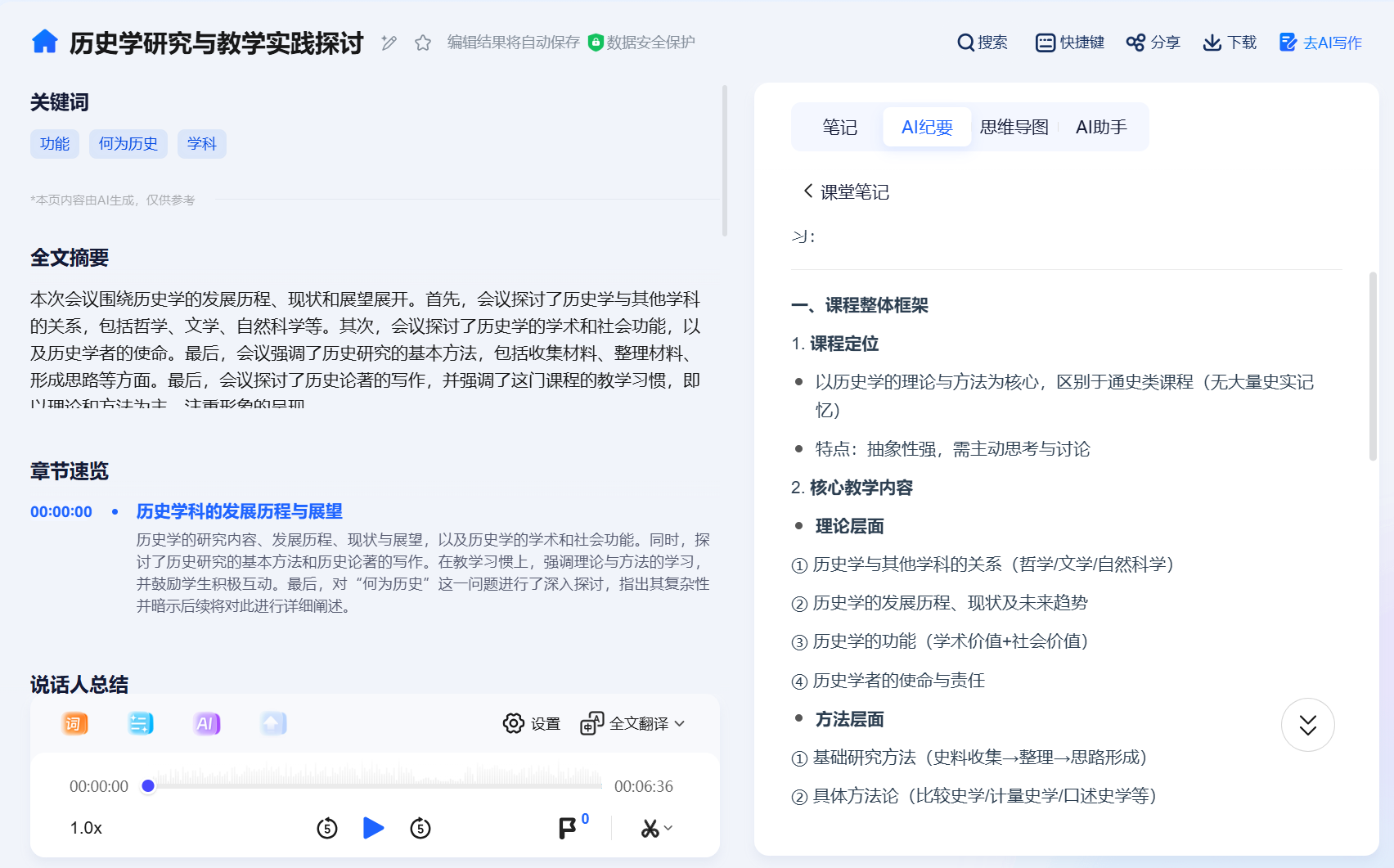Click the audio progress slider handle
The height and width of the screenshot is (868, 1394).
(x=148, y=786)
